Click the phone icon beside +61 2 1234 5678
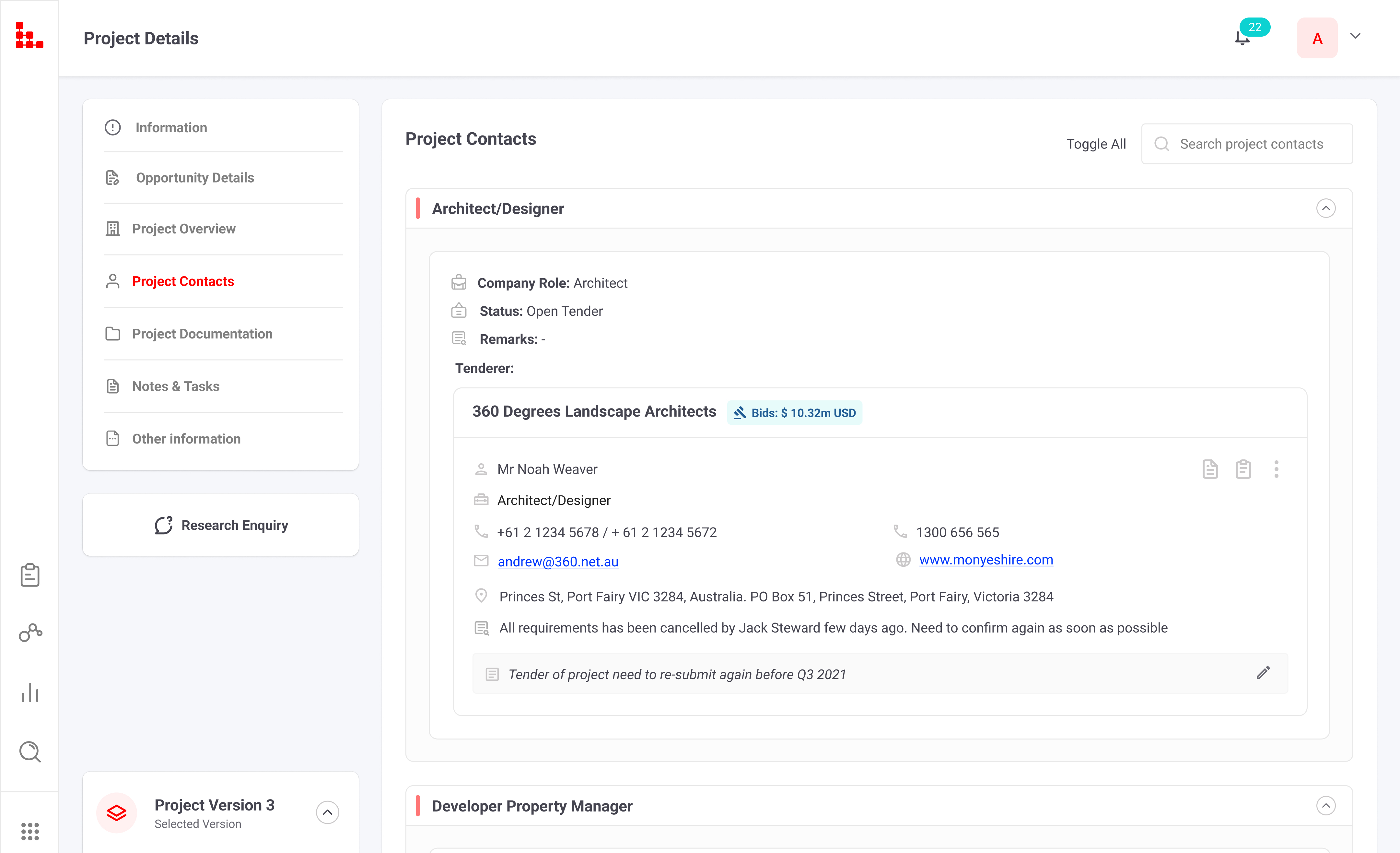Viewport: 1400px width, 853px height. click(481, 531)
